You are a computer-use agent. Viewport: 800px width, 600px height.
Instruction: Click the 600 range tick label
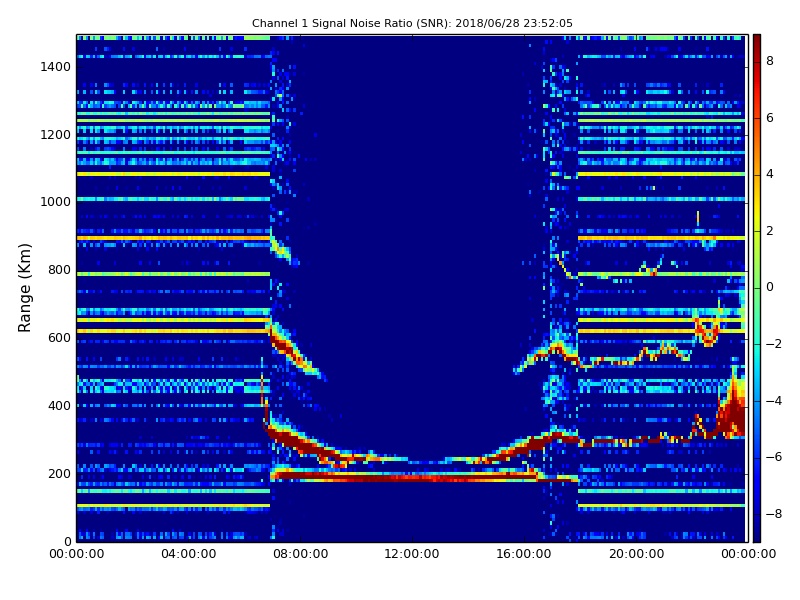point(59,338)
